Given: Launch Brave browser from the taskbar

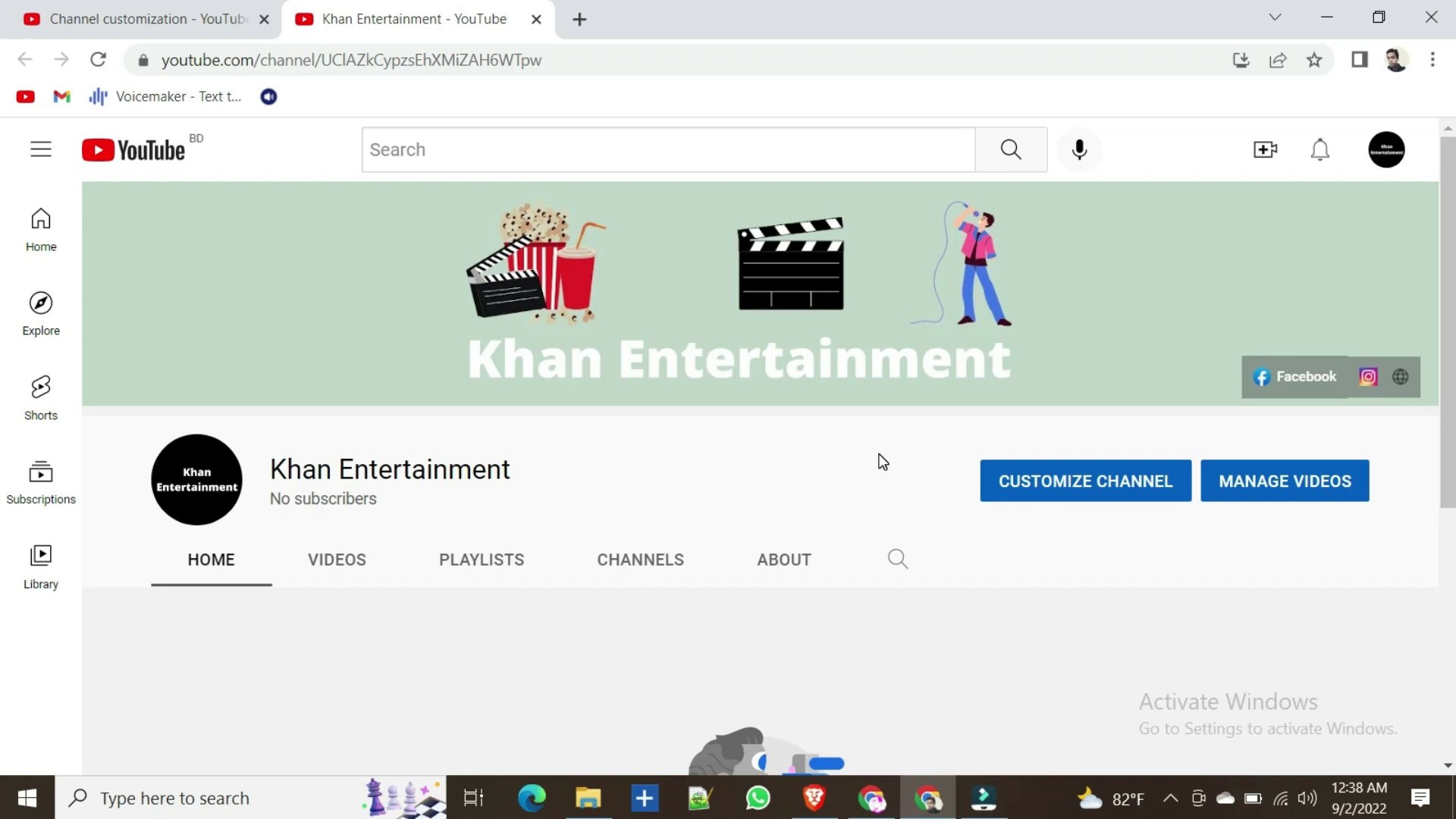Looking at the screenshot, I should [x=814, y=798].
